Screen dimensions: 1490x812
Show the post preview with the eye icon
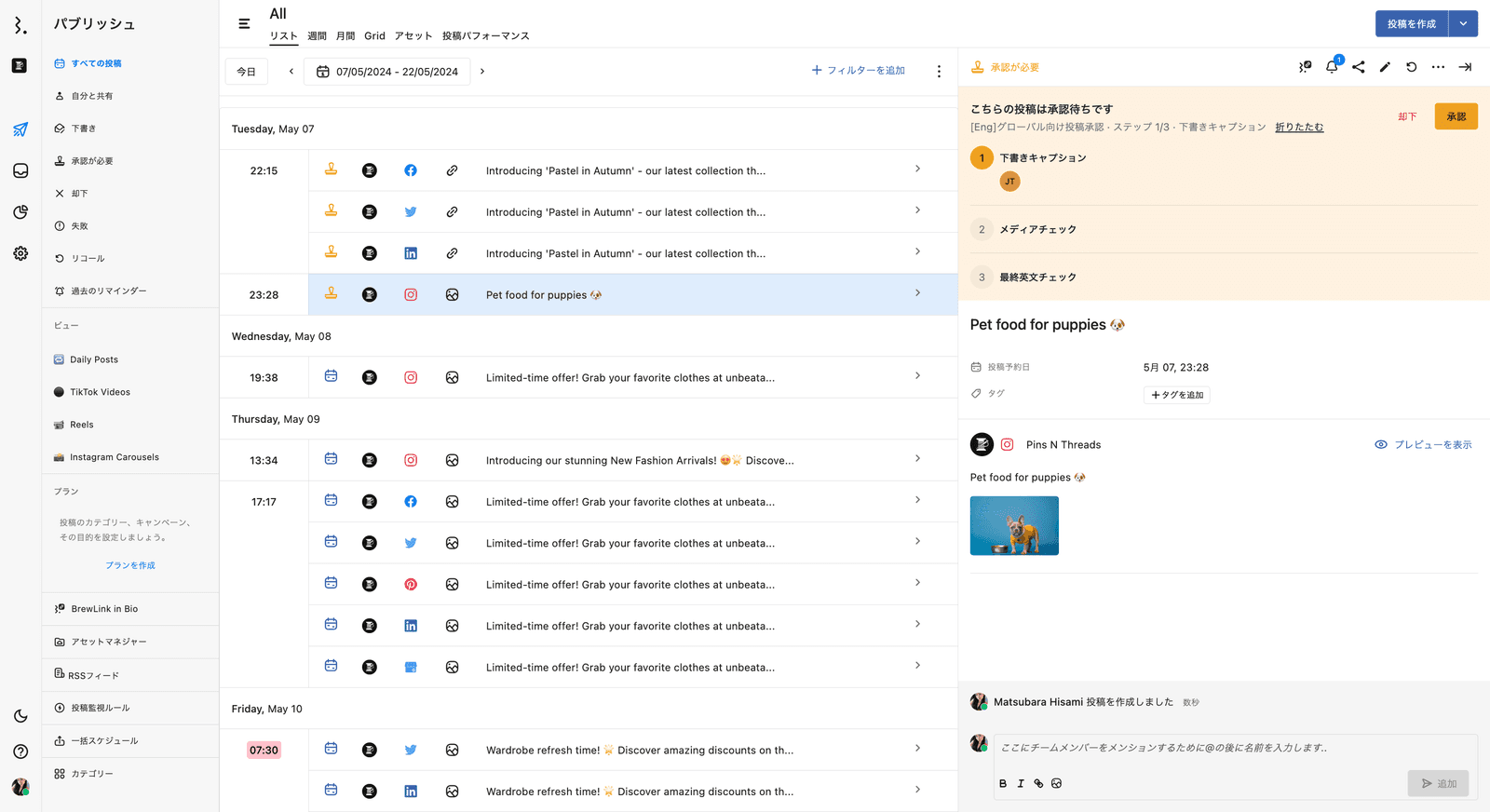pos(1423,445)
